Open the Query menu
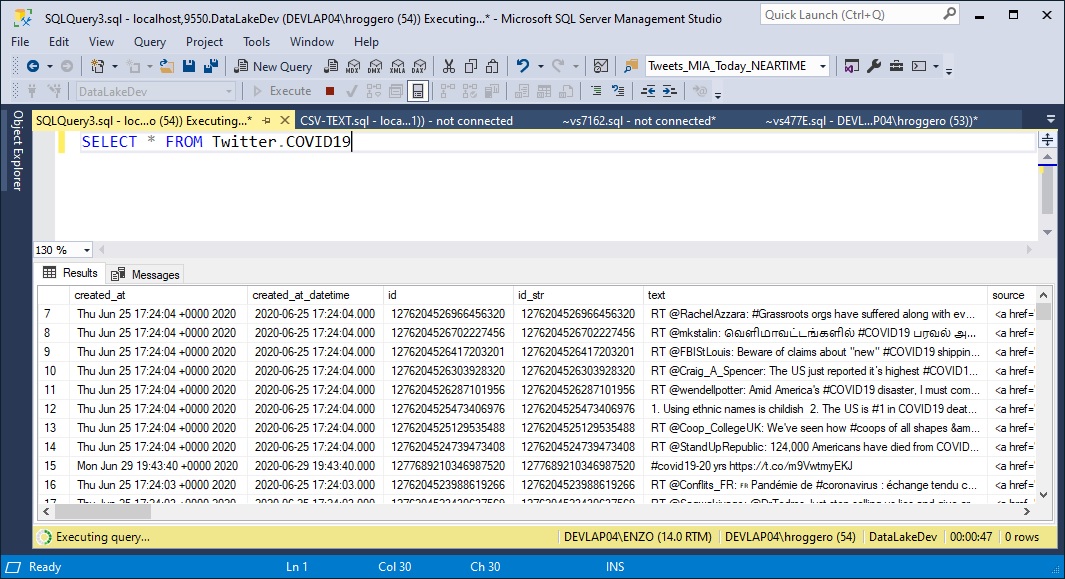Image resolution: width=1065 pixels, height=579 pixels. (149, 41)
